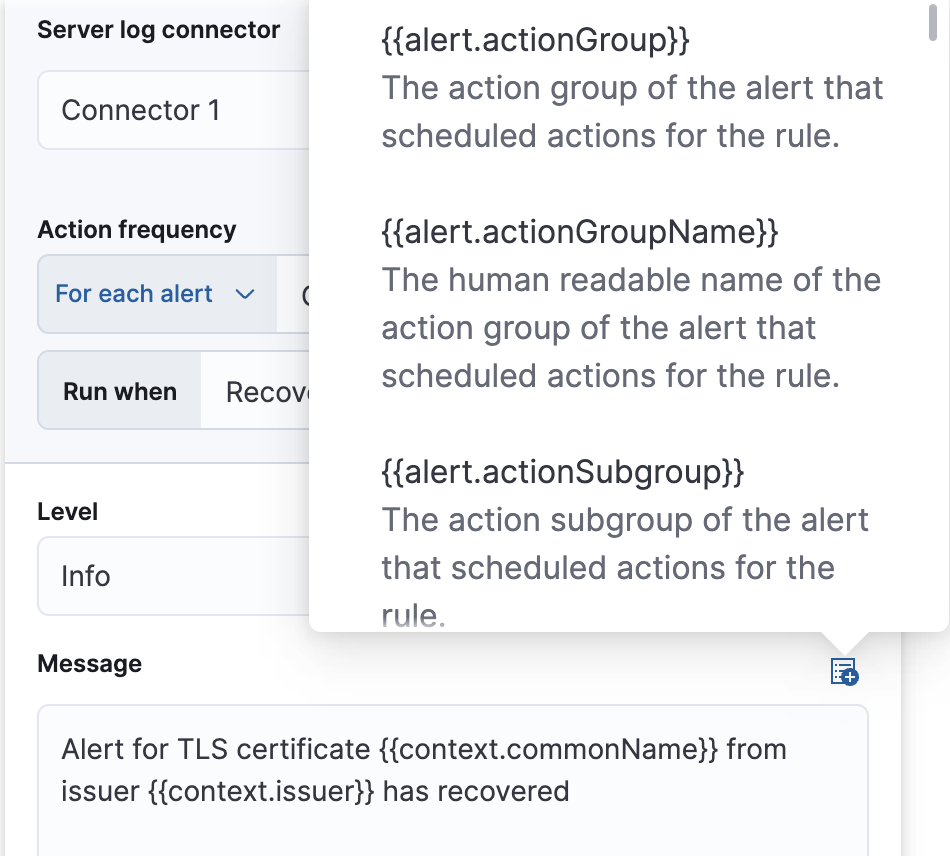Change the Level from Info
This screenshot has height=856, width=950.
(170, 576)
